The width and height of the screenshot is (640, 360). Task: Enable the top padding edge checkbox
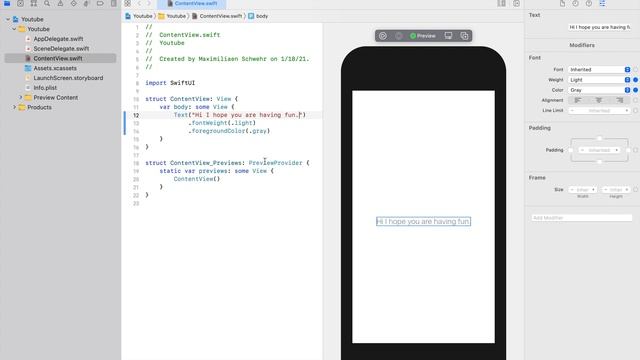point(599,138)
